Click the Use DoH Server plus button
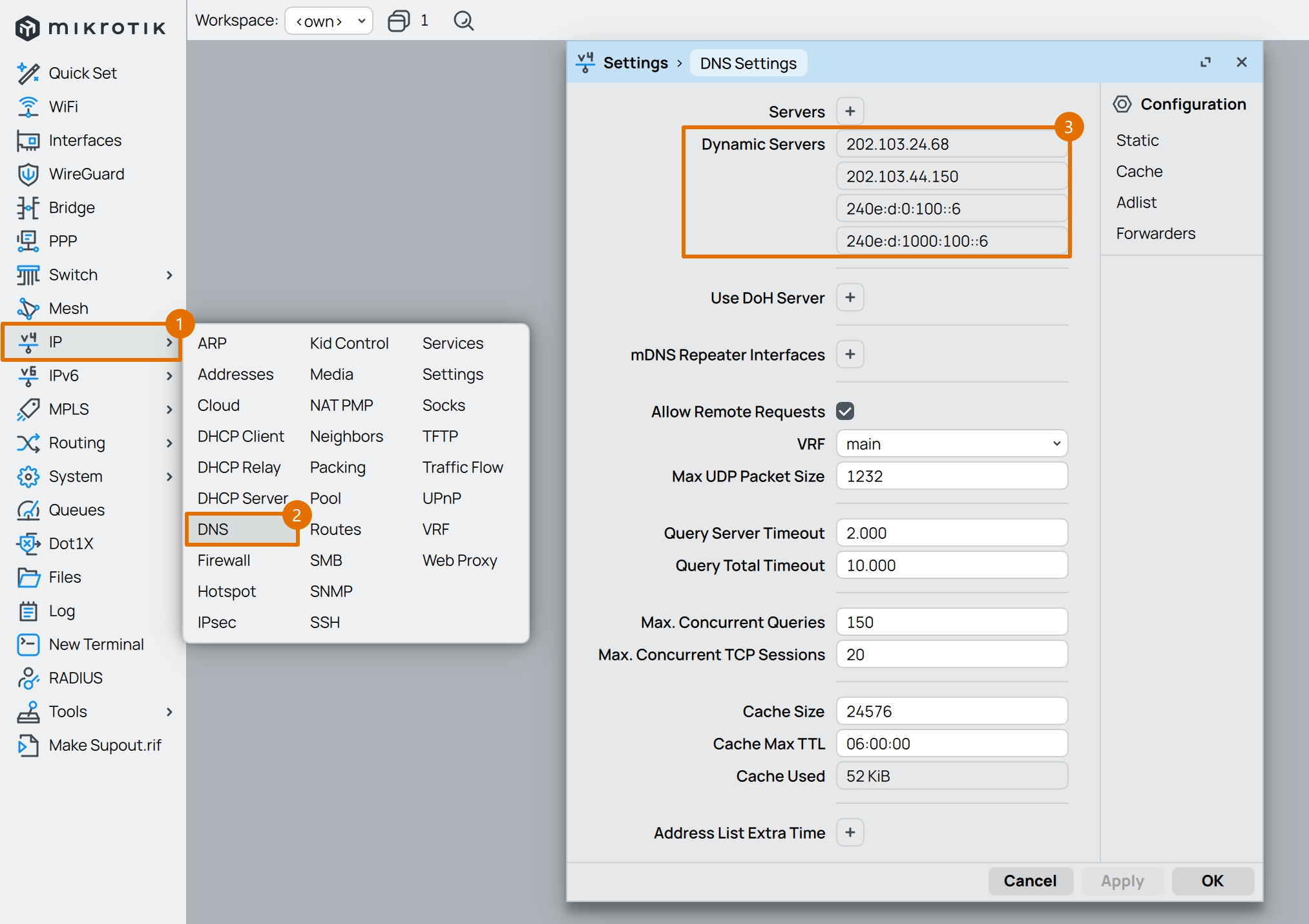 850,297
